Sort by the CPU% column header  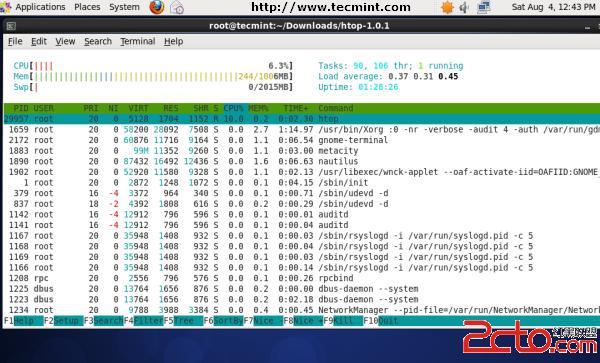(233, 108)
